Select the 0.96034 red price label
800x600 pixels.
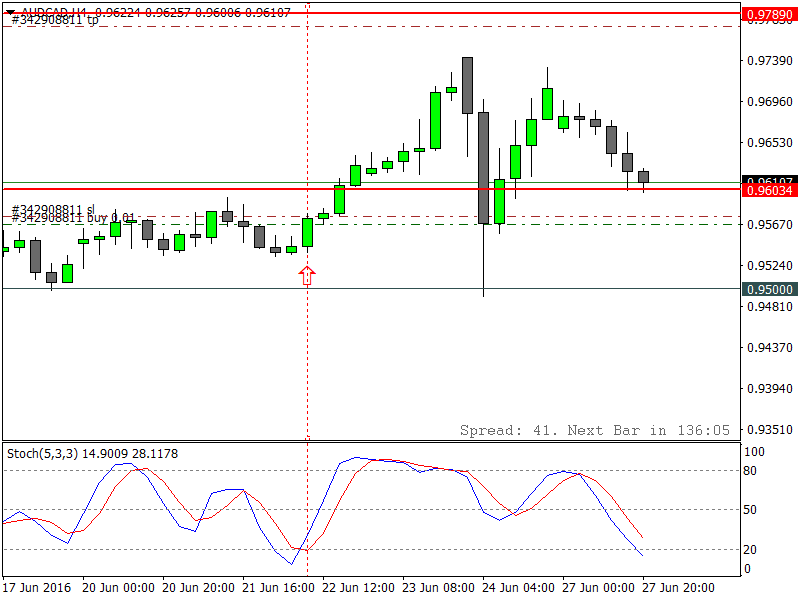769,190
